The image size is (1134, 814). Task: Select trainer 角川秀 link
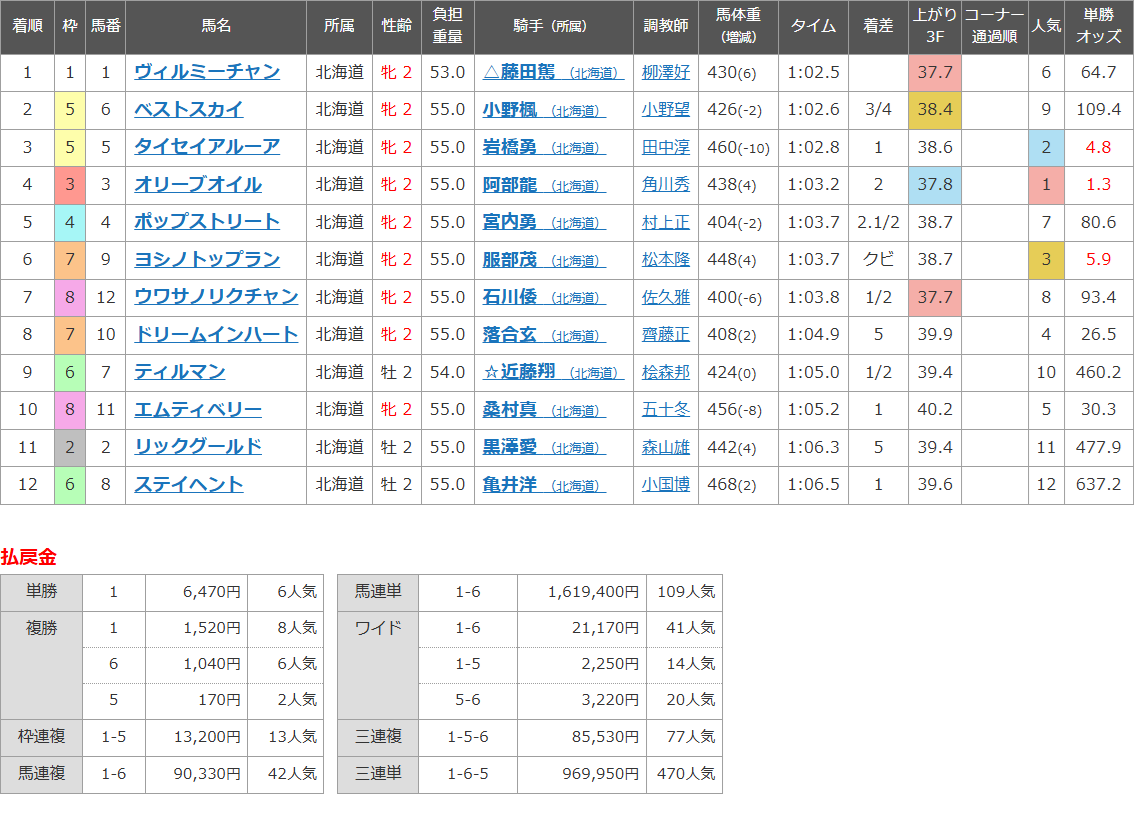pyautogui.click(x=665, y=185)
